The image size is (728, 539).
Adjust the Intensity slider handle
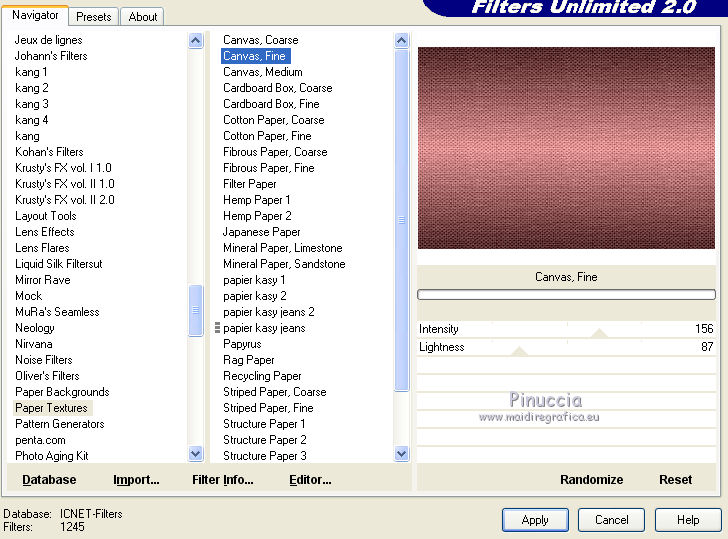[599, 332]
